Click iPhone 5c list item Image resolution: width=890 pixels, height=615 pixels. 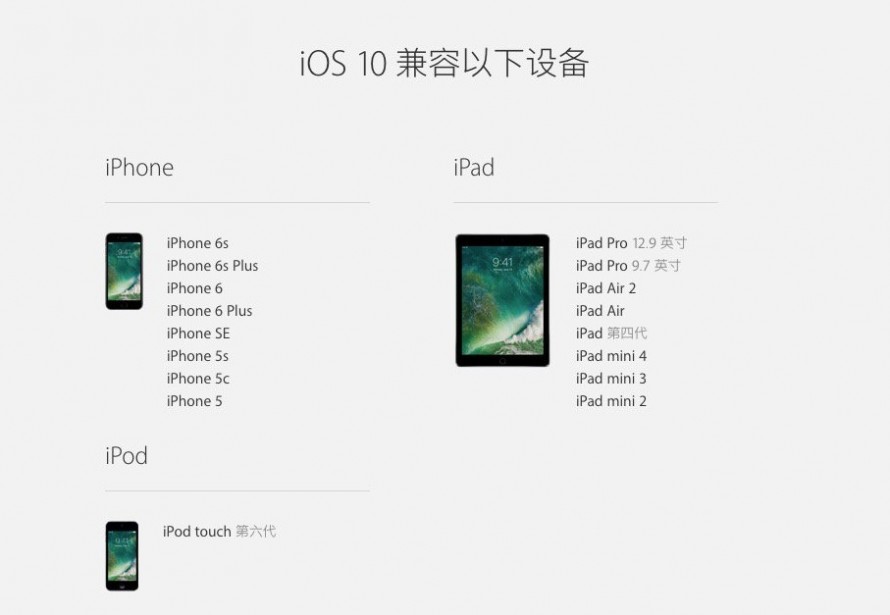tap(198, 378)
